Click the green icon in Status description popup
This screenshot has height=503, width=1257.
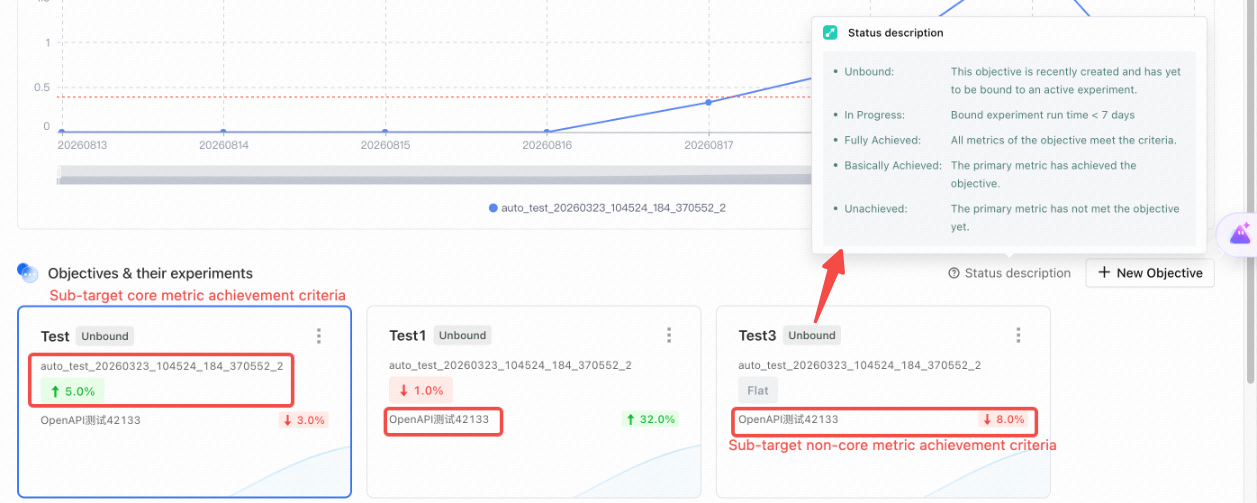click(830, 33)
